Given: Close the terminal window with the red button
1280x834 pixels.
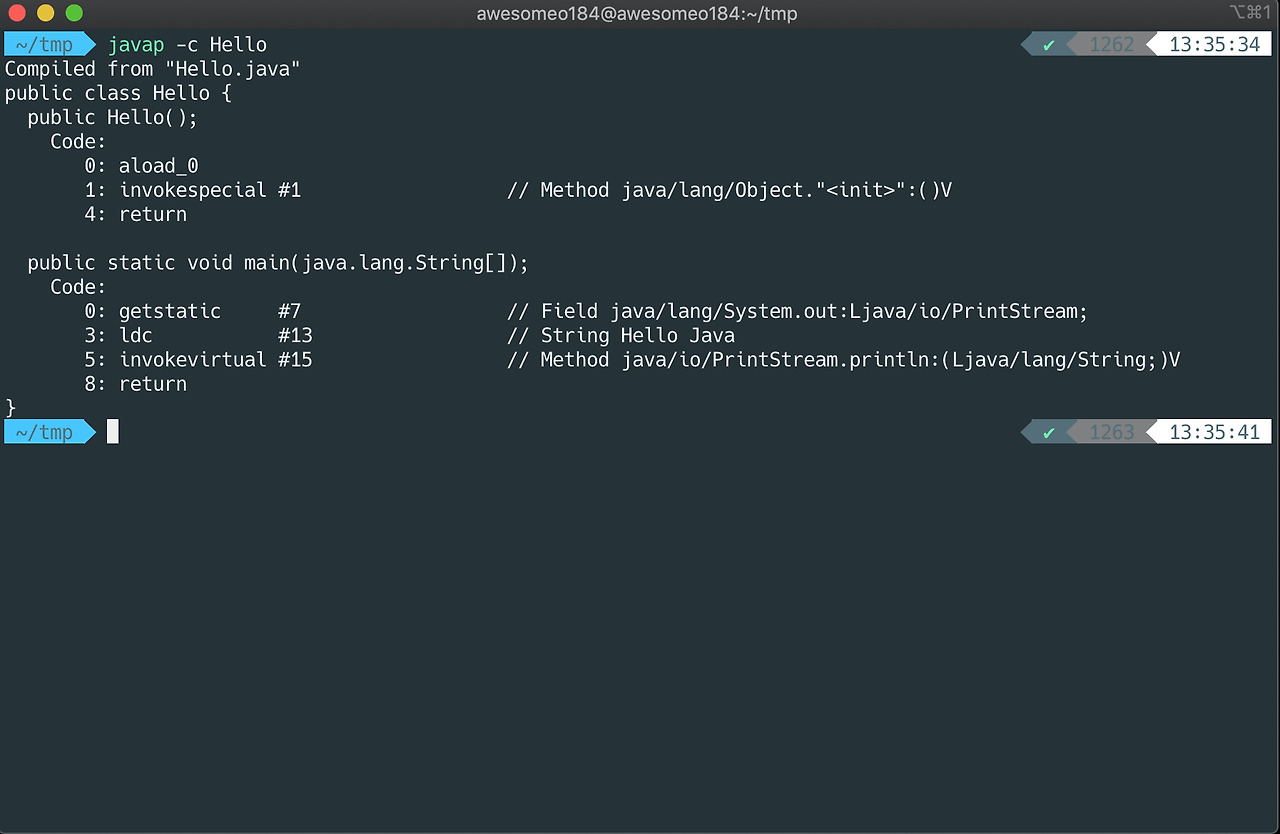Looking at the screenshot, I should click(16, 14).
